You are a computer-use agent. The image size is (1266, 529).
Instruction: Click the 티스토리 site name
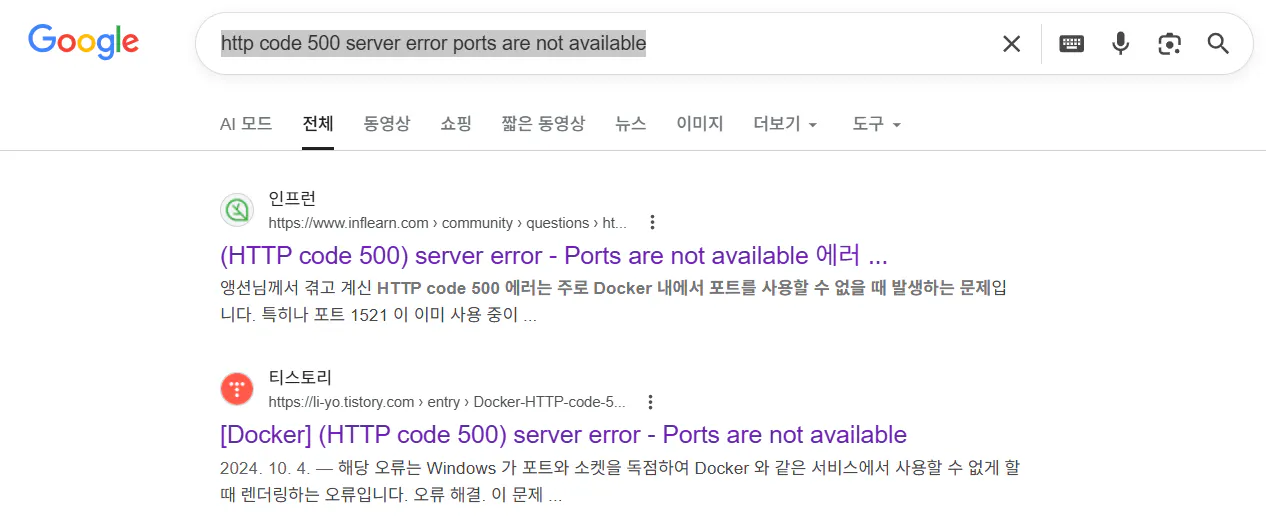coord(300,378)
